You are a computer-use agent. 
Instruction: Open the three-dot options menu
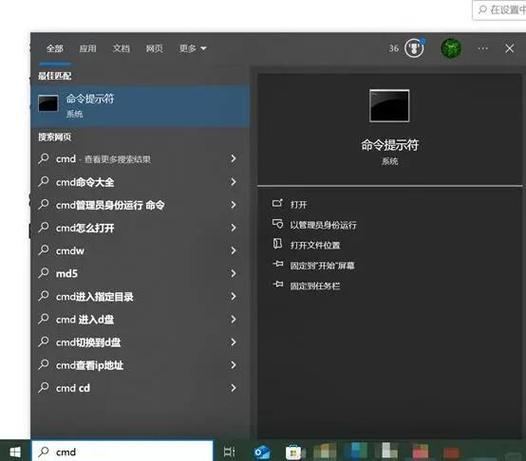pyautogui.click(x=483, y=49)
